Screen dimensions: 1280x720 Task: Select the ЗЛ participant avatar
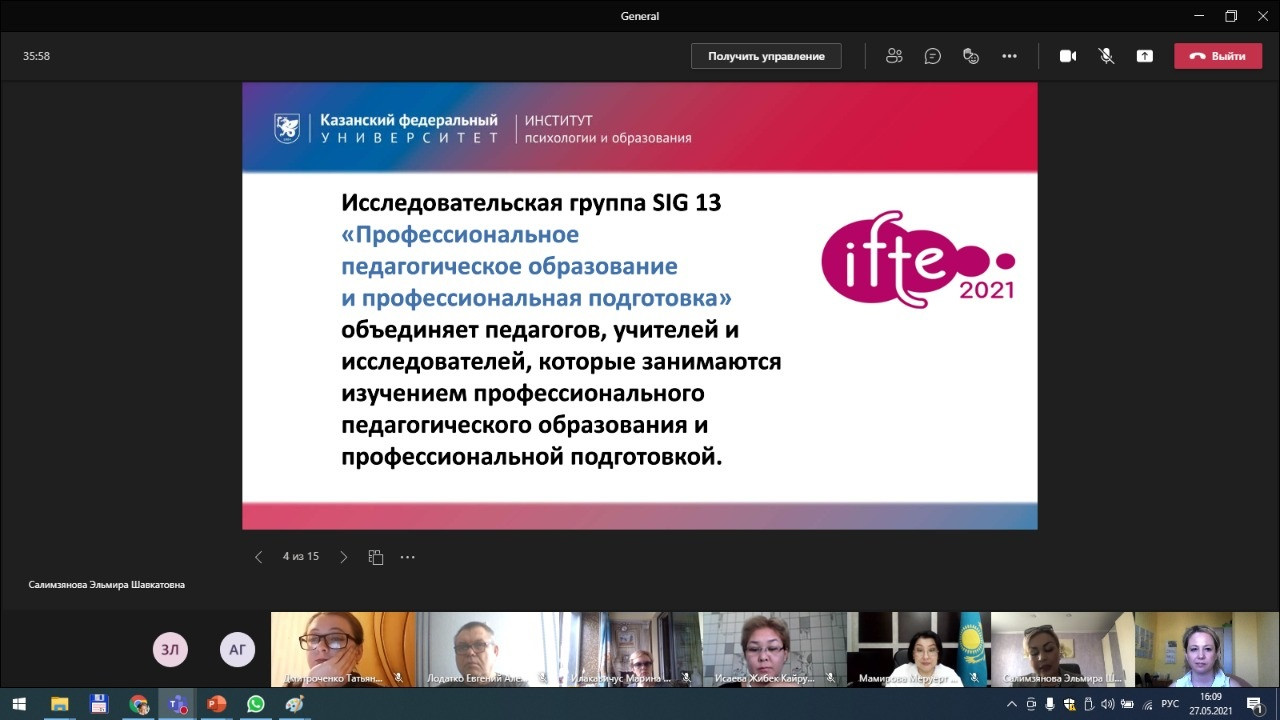click(x=170, y=650)
